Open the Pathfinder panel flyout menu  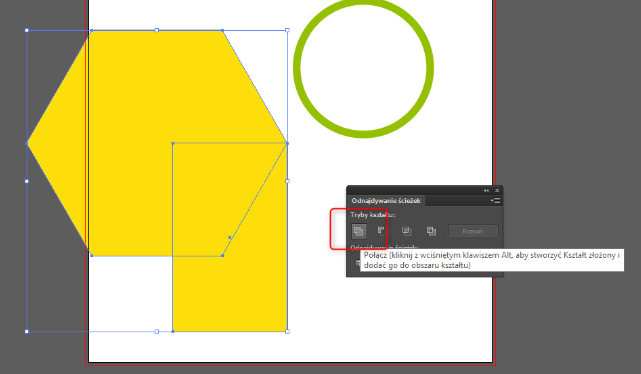tap(495, 200)
